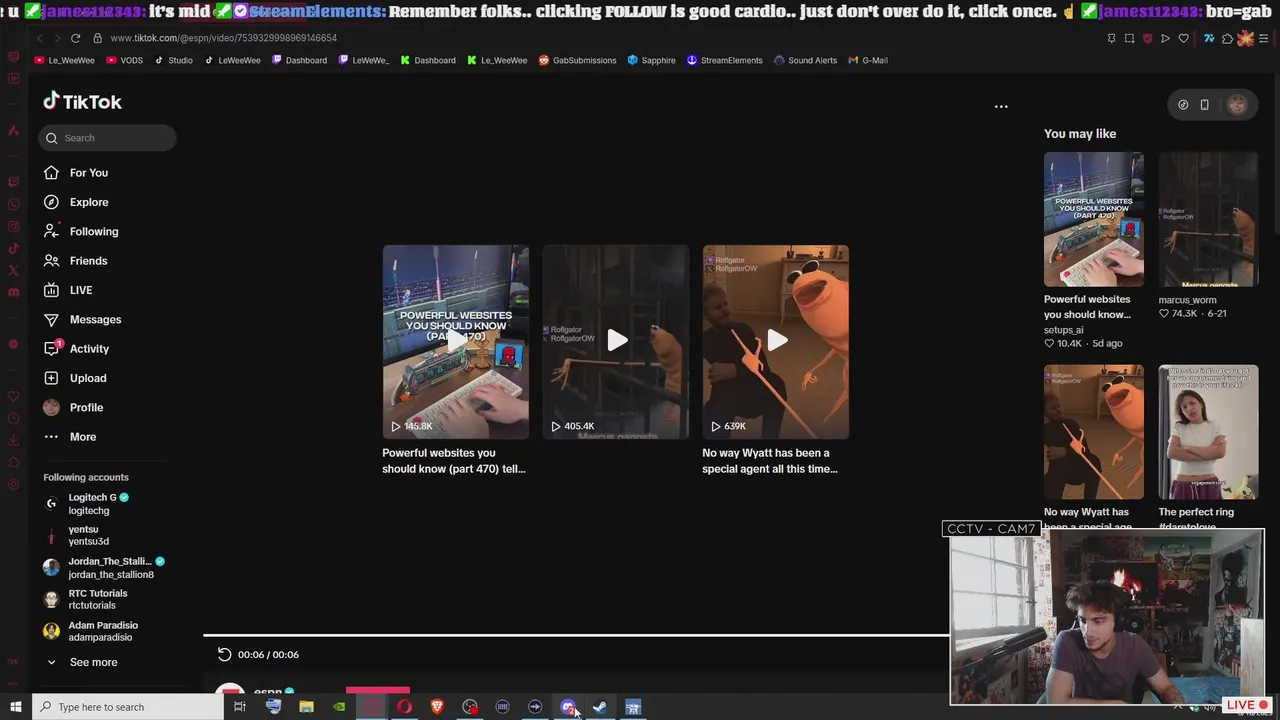The height and width of the screenshot is (720, 1280).
Task: Open NVIDIA app from the taskbar
Action: (x=339, y=707)
